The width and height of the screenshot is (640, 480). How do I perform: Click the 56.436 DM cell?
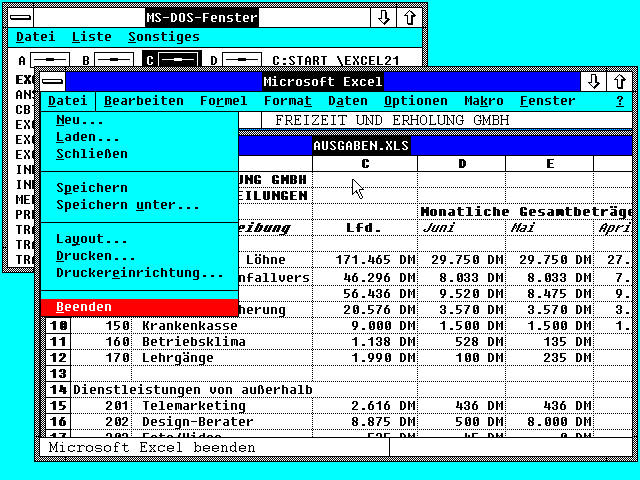(365, 293)
